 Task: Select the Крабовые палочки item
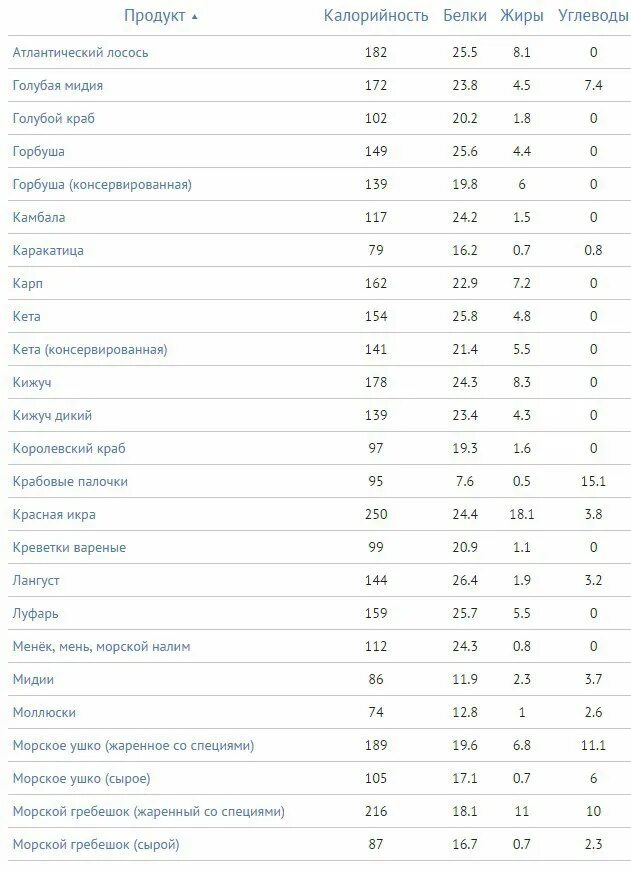tap(70, 481)
